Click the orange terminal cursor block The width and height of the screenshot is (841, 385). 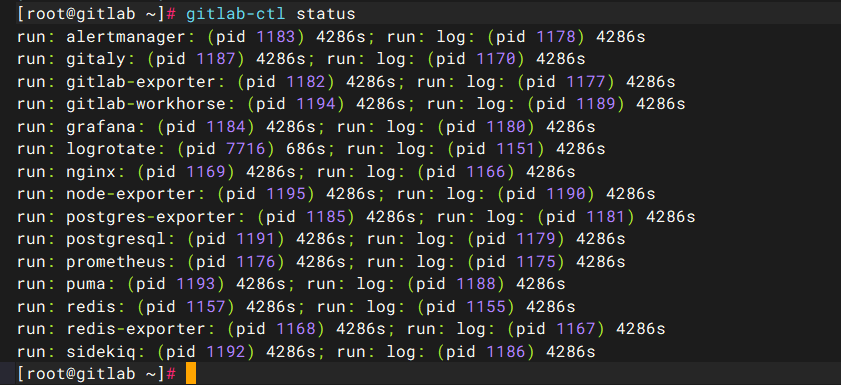191,374
